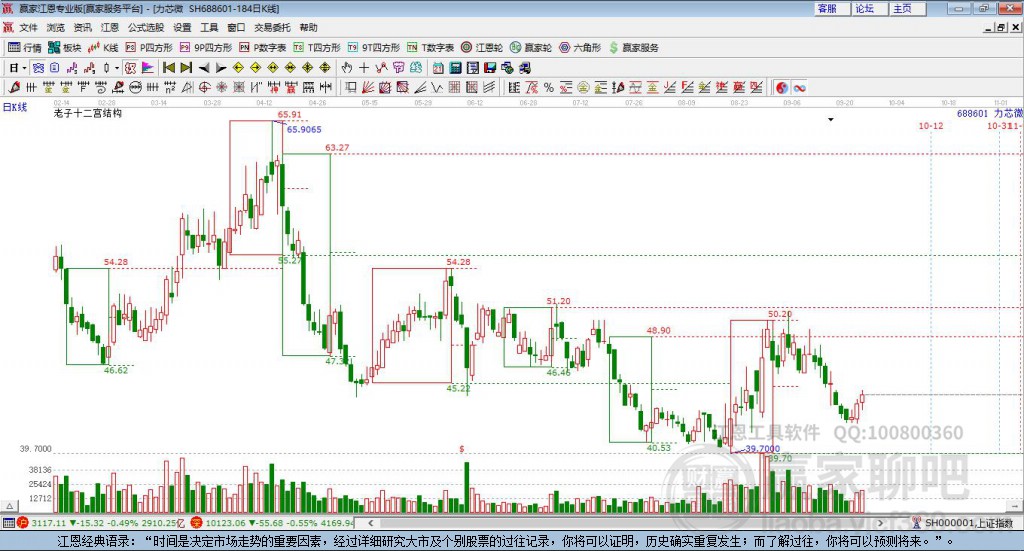Screen dimensions: 1024x551
Task: Expand the candlestick style dropdown arrow
Action: [x=117, y=68]
